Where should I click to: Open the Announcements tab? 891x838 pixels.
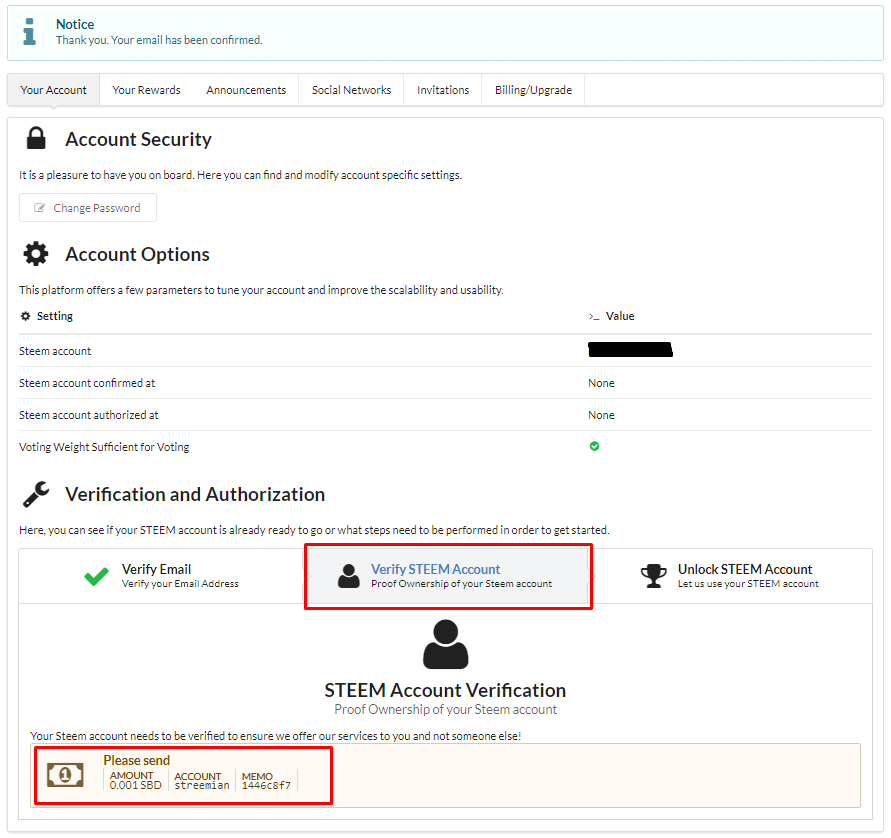point(246,90)
